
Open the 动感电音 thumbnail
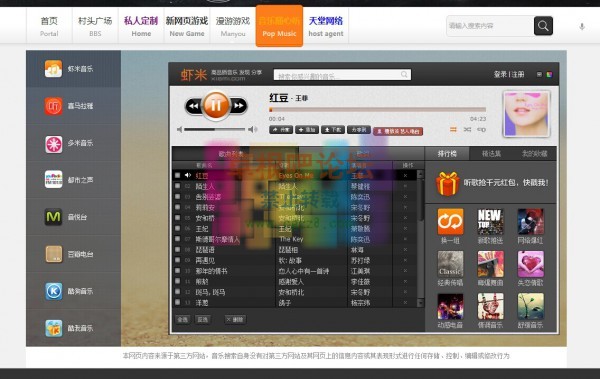click(450, 306)
